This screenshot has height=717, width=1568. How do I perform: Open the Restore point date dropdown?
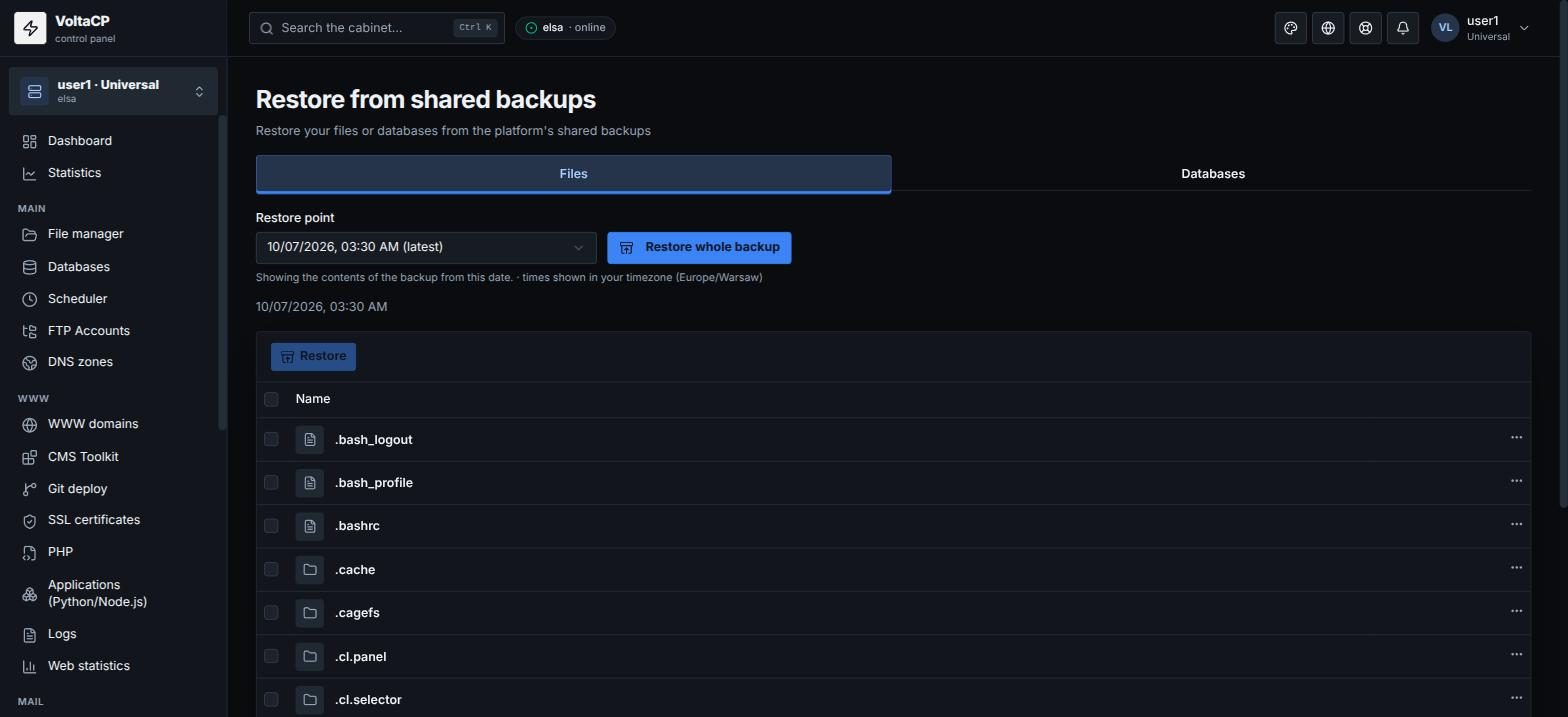426,248
